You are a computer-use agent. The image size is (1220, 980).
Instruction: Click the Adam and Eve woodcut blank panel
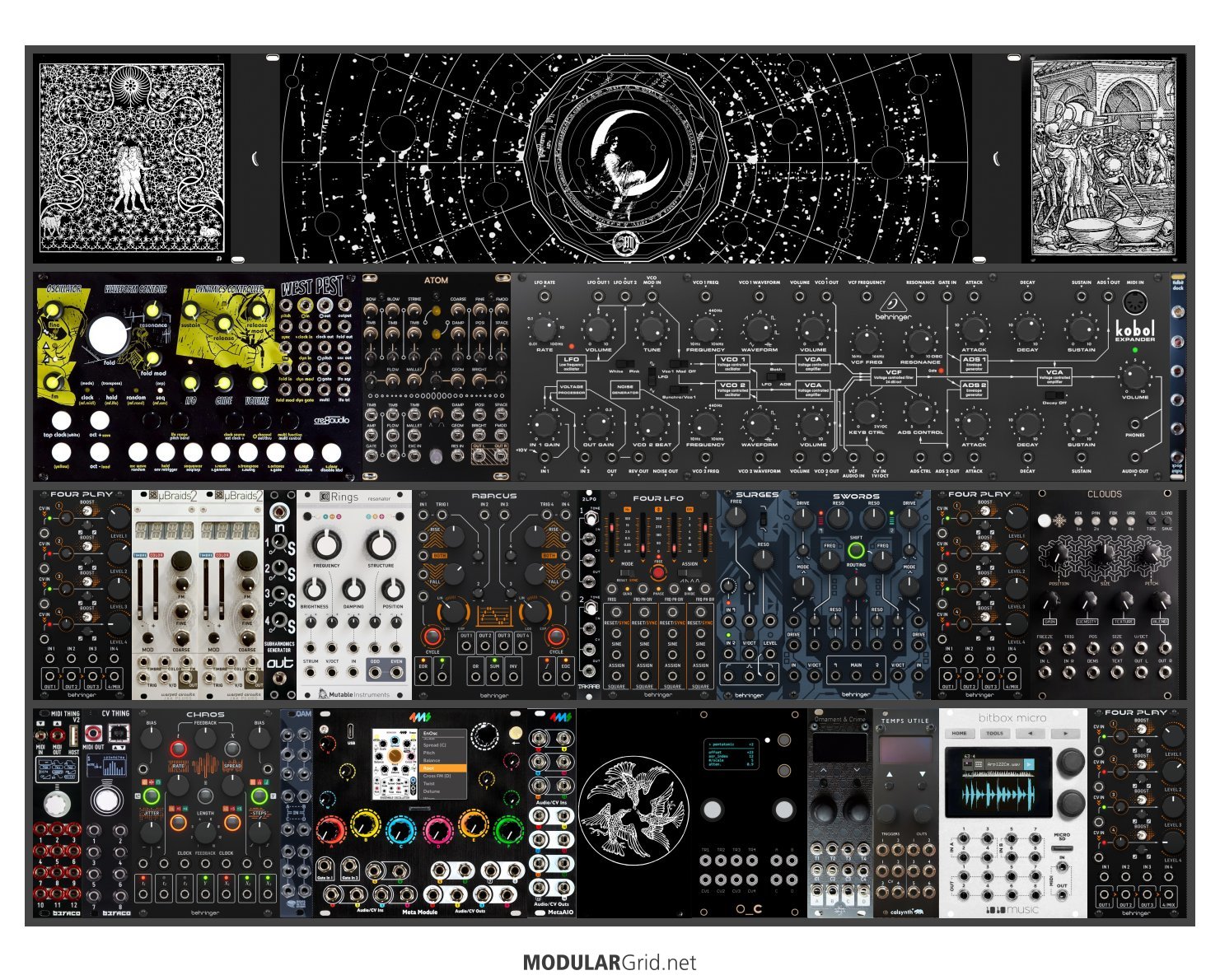132,156
